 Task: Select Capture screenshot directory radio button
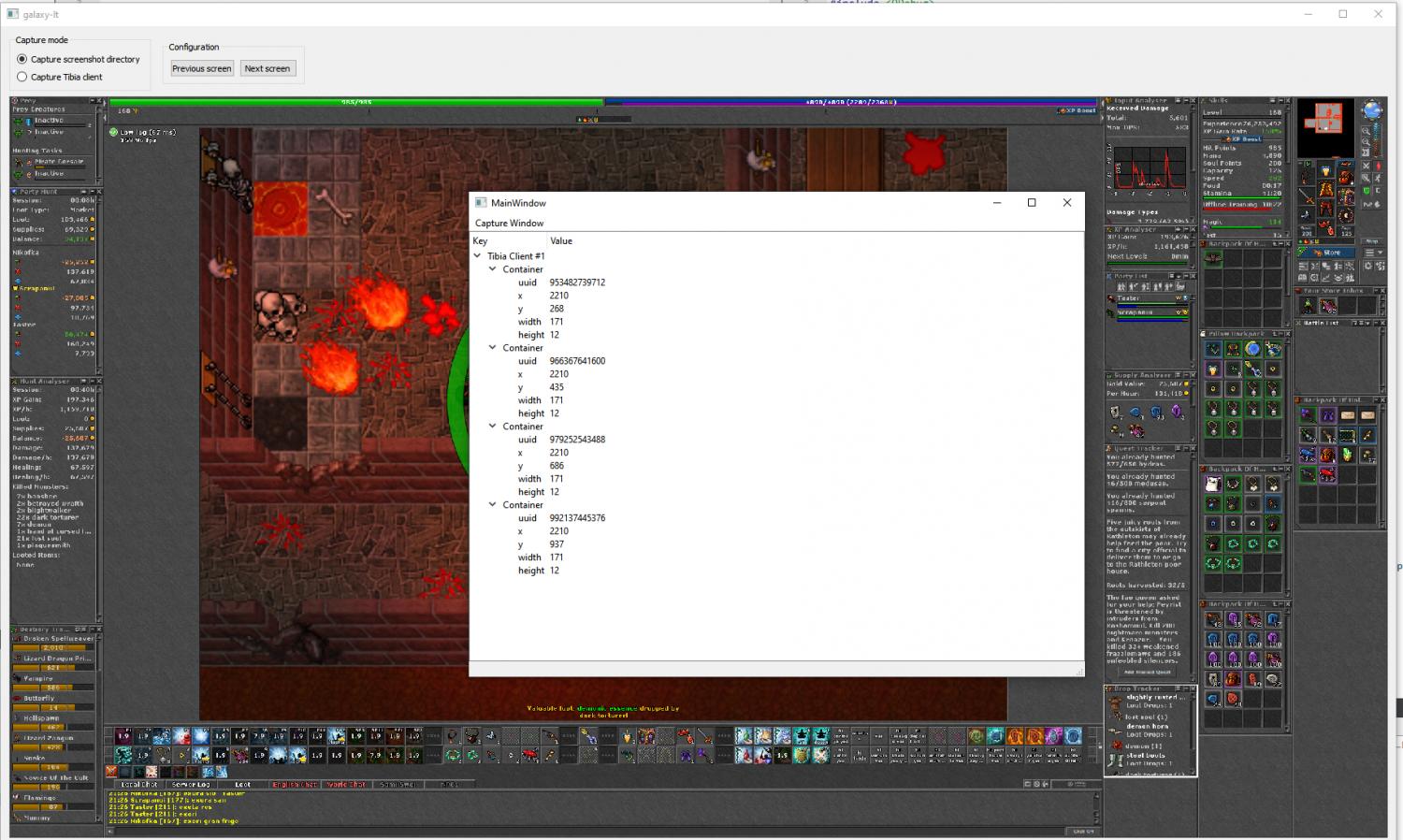(22, 59)
